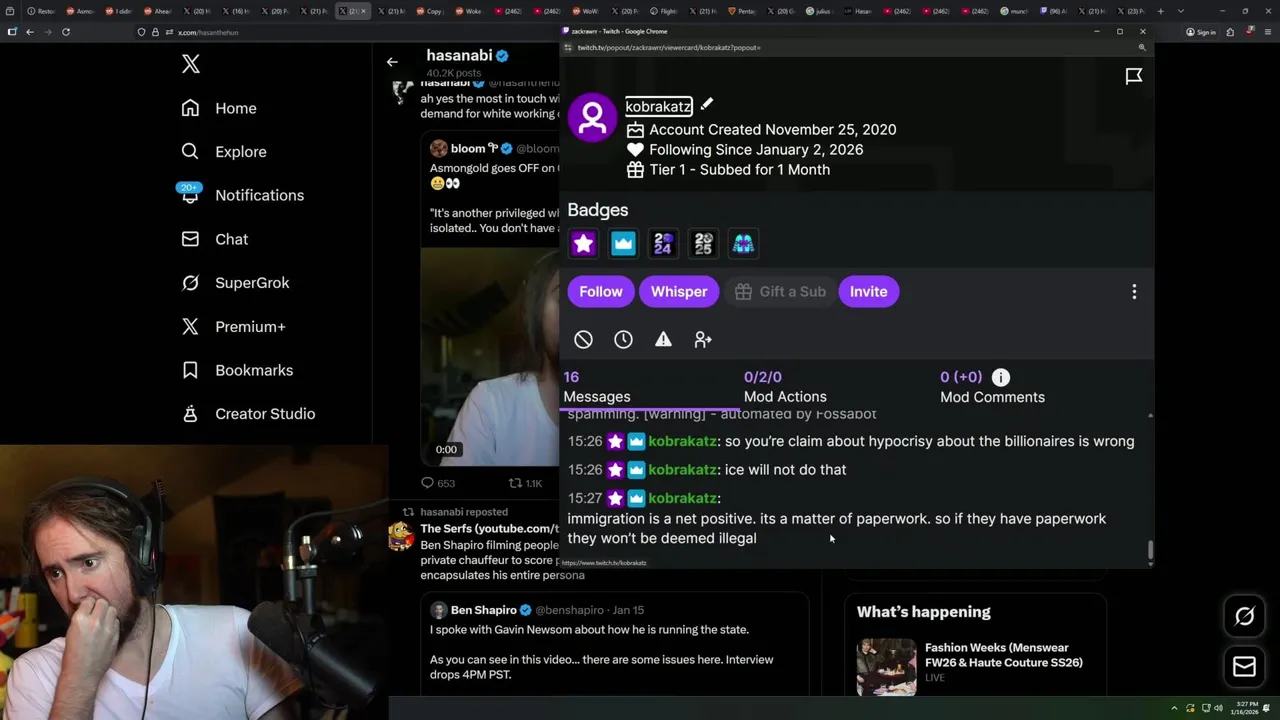1280x720 pixels.
Task: Click the report flag icon in viewer card
Action: point(1134,77)
